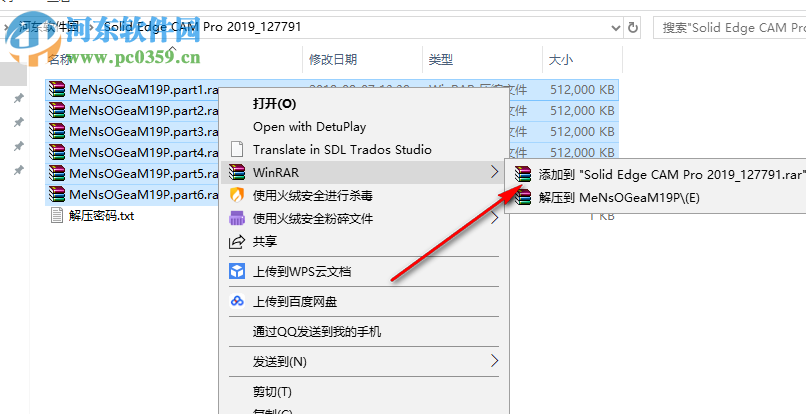806x414 pixels.
Task: Choose 解压到 MeNsOGeaM19P\(E)
Action: click(x=619, y=197)
